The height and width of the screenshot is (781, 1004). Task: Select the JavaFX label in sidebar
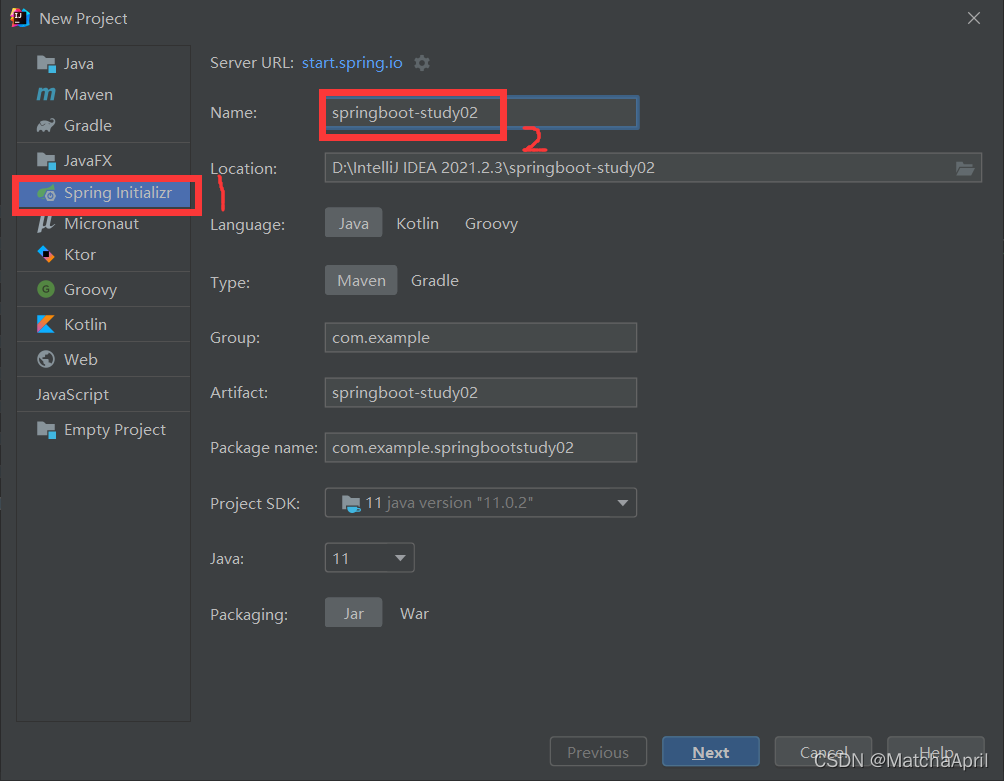click(x=88, y=160)
